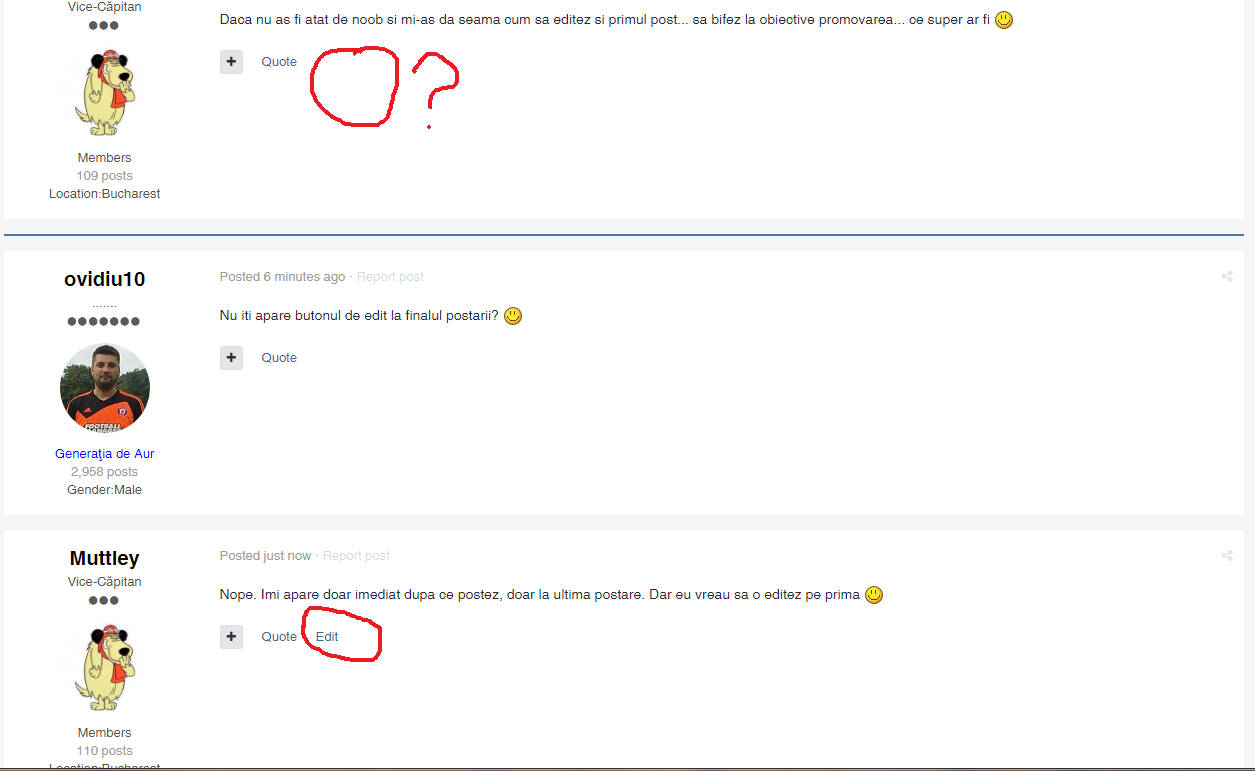Click smiley emoticon in ovidiu10's message
1255x771 pixels.
(x=513, y=316)
